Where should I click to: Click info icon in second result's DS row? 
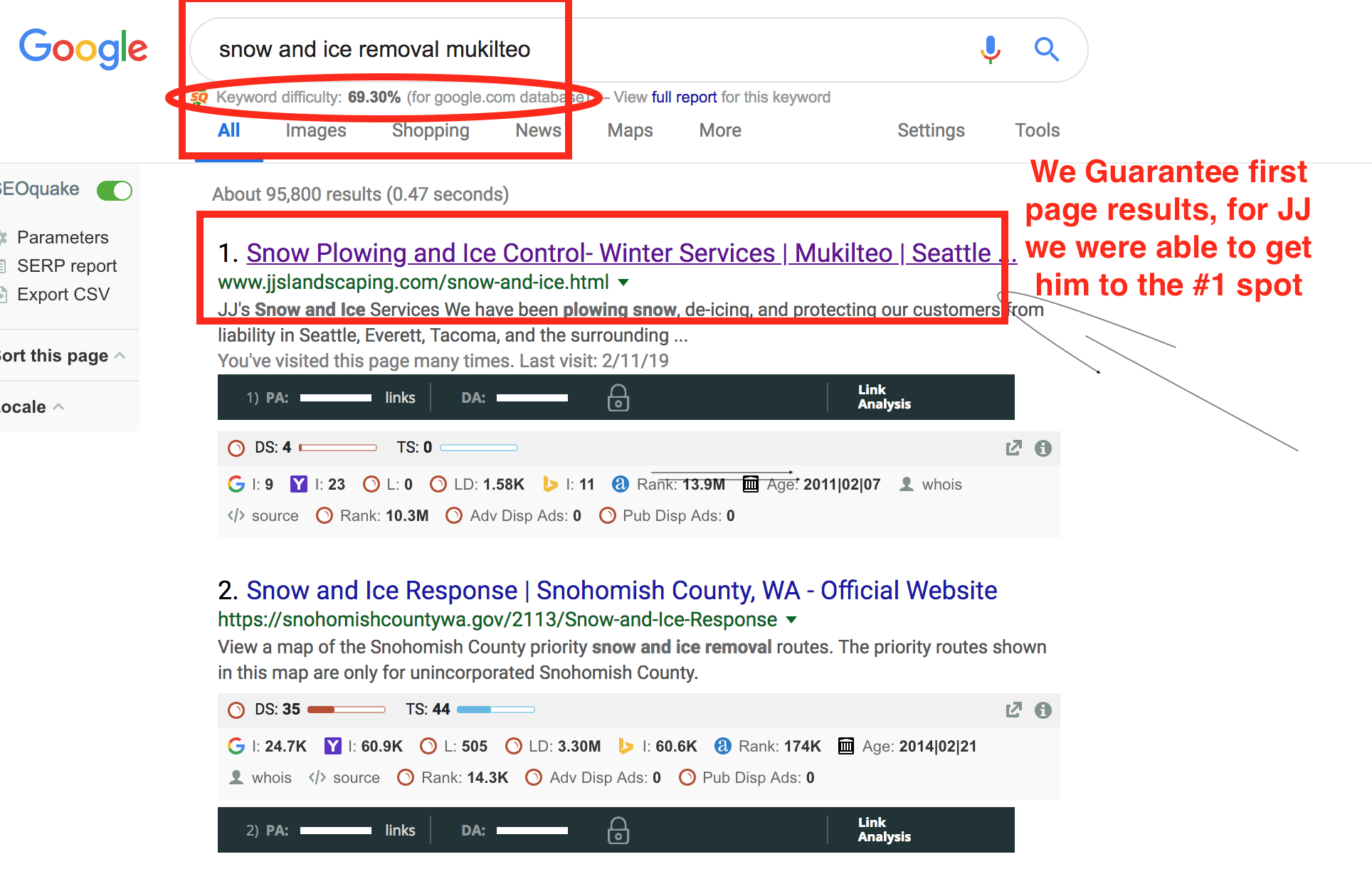(x=1043, y=710)
